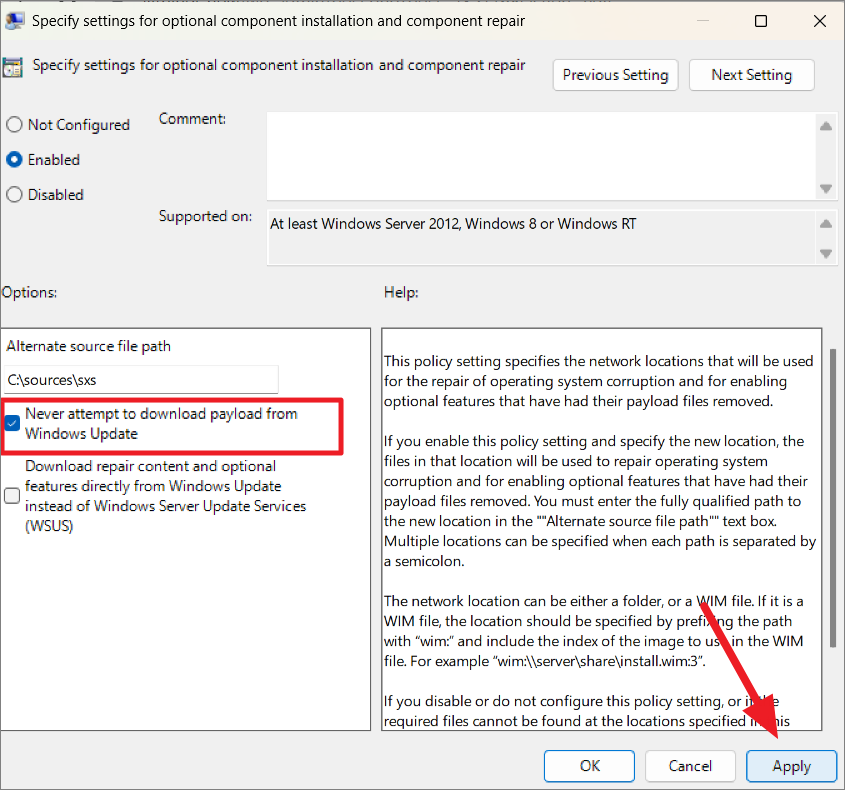Click the Alternate source file path text field

140,380
